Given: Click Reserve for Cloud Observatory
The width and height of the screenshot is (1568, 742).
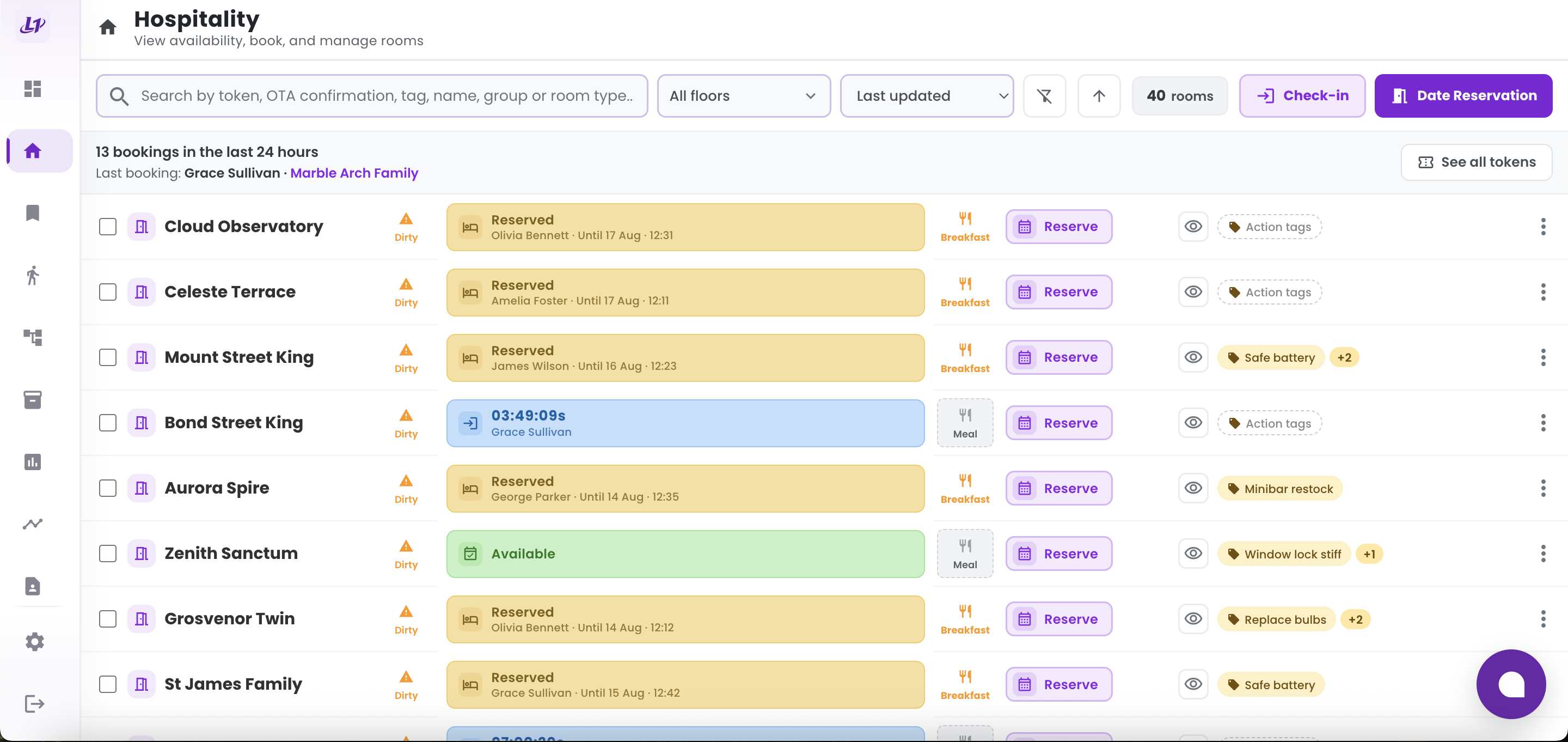Looking at the screenshot, I should pos(1058,227).
